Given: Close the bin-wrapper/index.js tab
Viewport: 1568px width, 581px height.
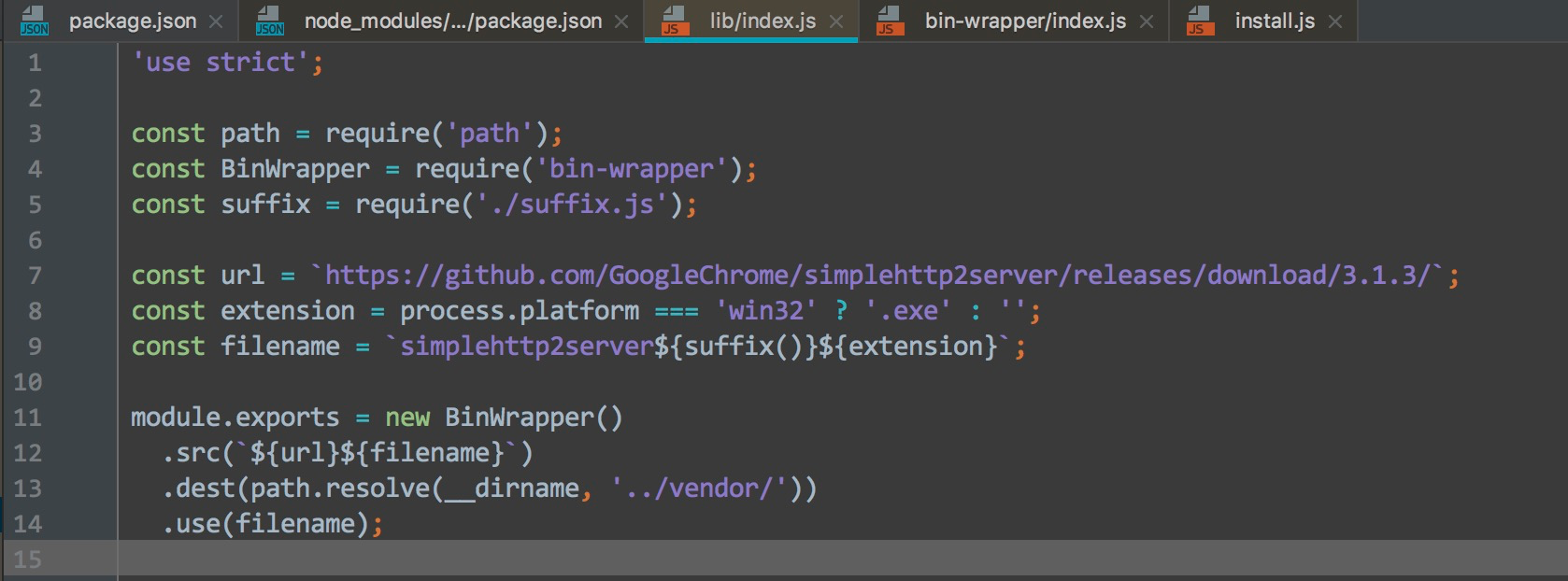Looking at the screenshot, I should point(1147,21).
